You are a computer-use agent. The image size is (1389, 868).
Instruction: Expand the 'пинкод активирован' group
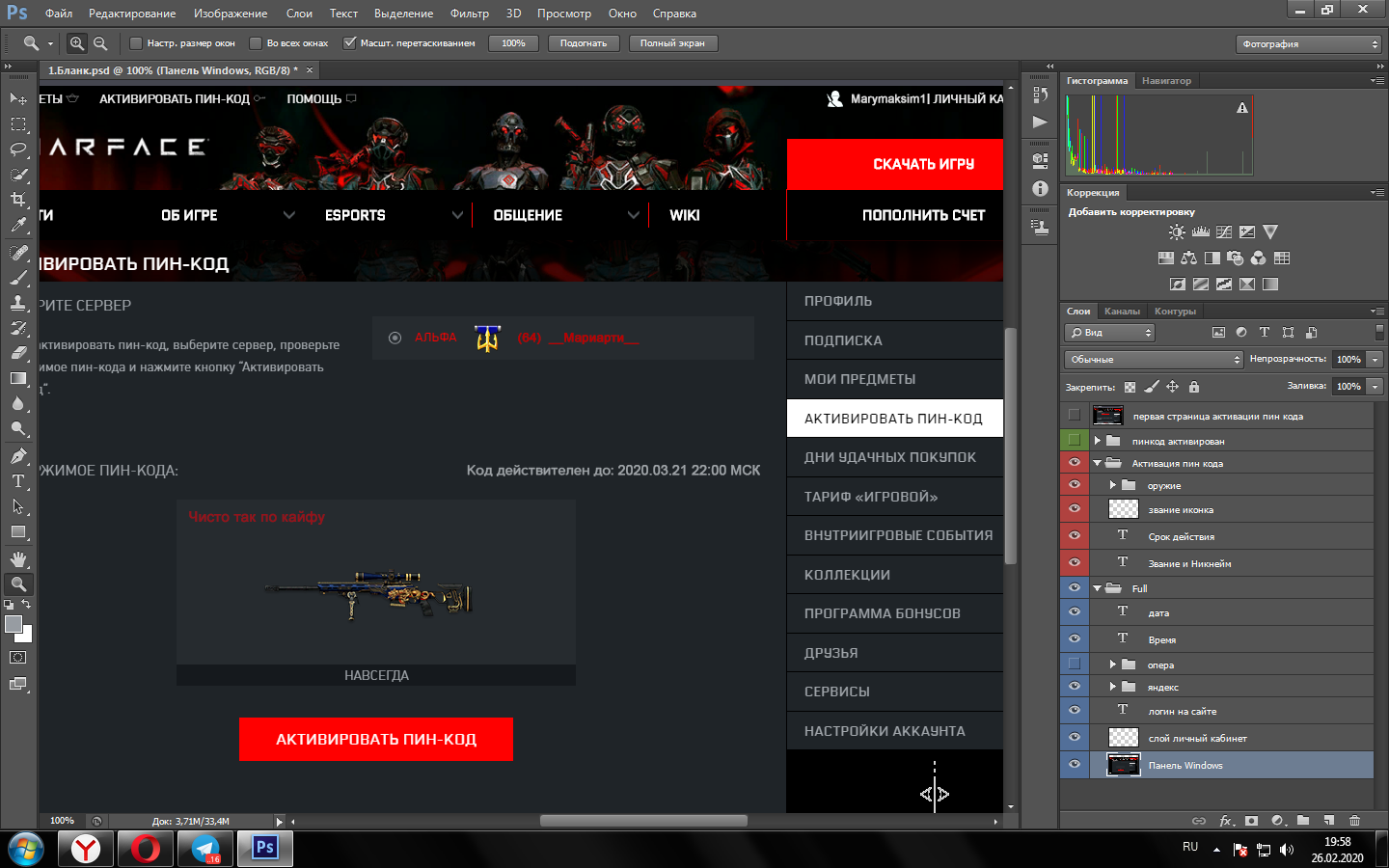(1098, 441)
